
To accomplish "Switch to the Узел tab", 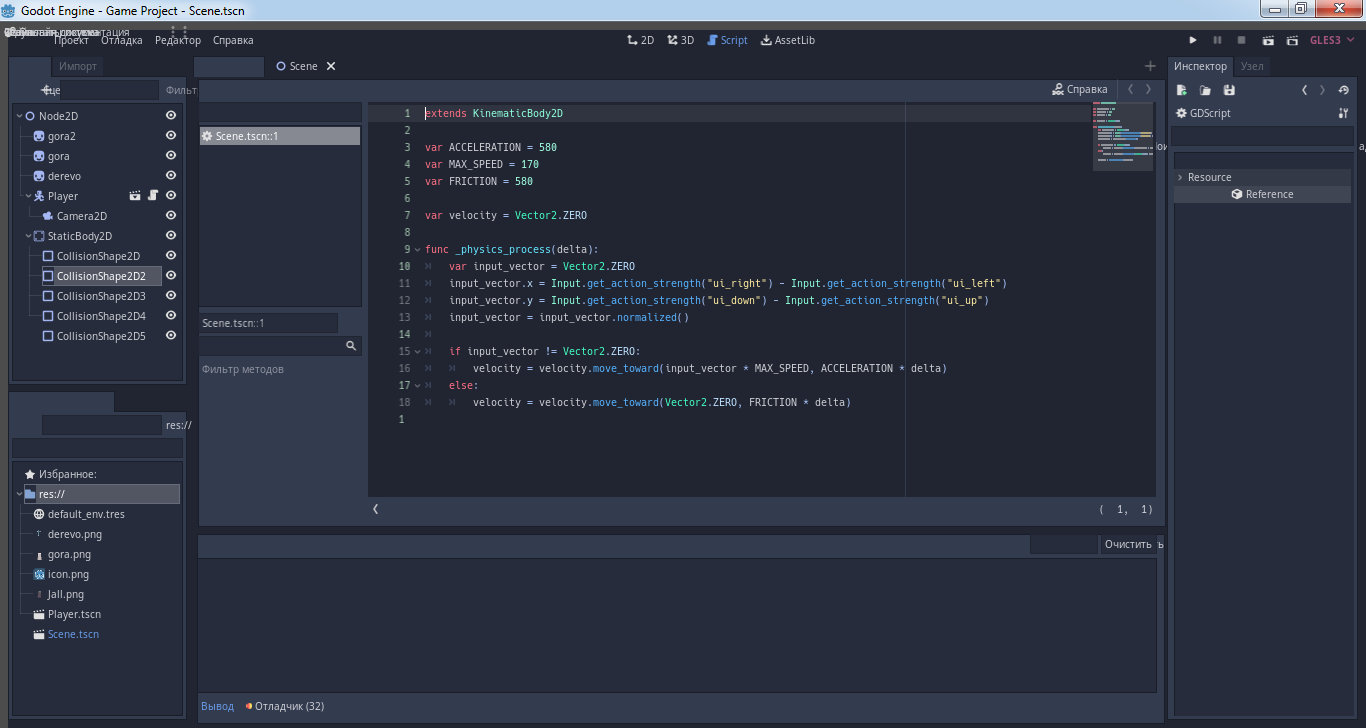I will 1252,66.
